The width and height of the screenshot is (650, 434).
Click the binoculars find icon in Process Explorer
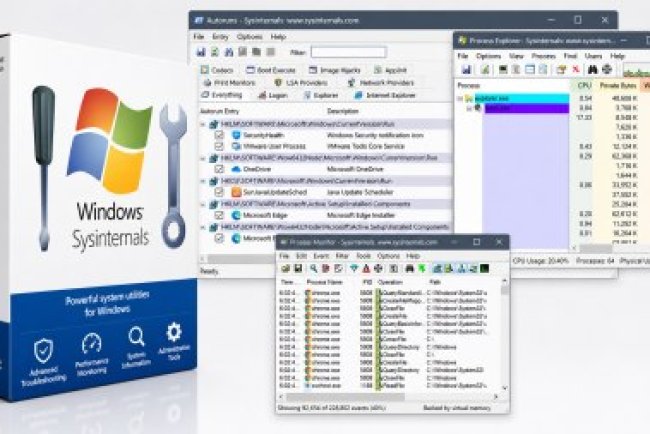(x=593, y=70)
